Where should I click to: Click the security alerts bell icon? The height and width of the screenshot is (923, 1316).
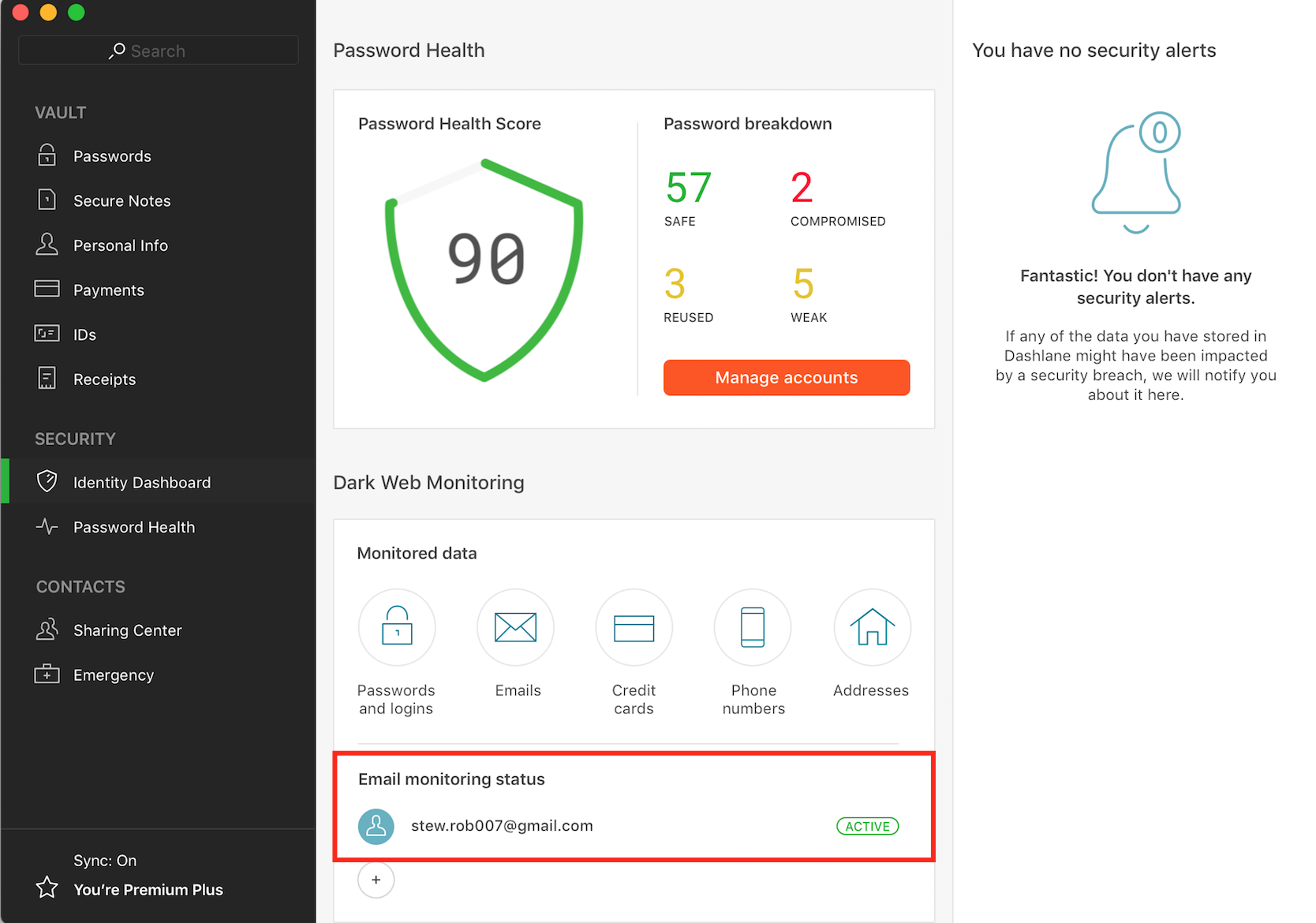[x=1136, y=173]
